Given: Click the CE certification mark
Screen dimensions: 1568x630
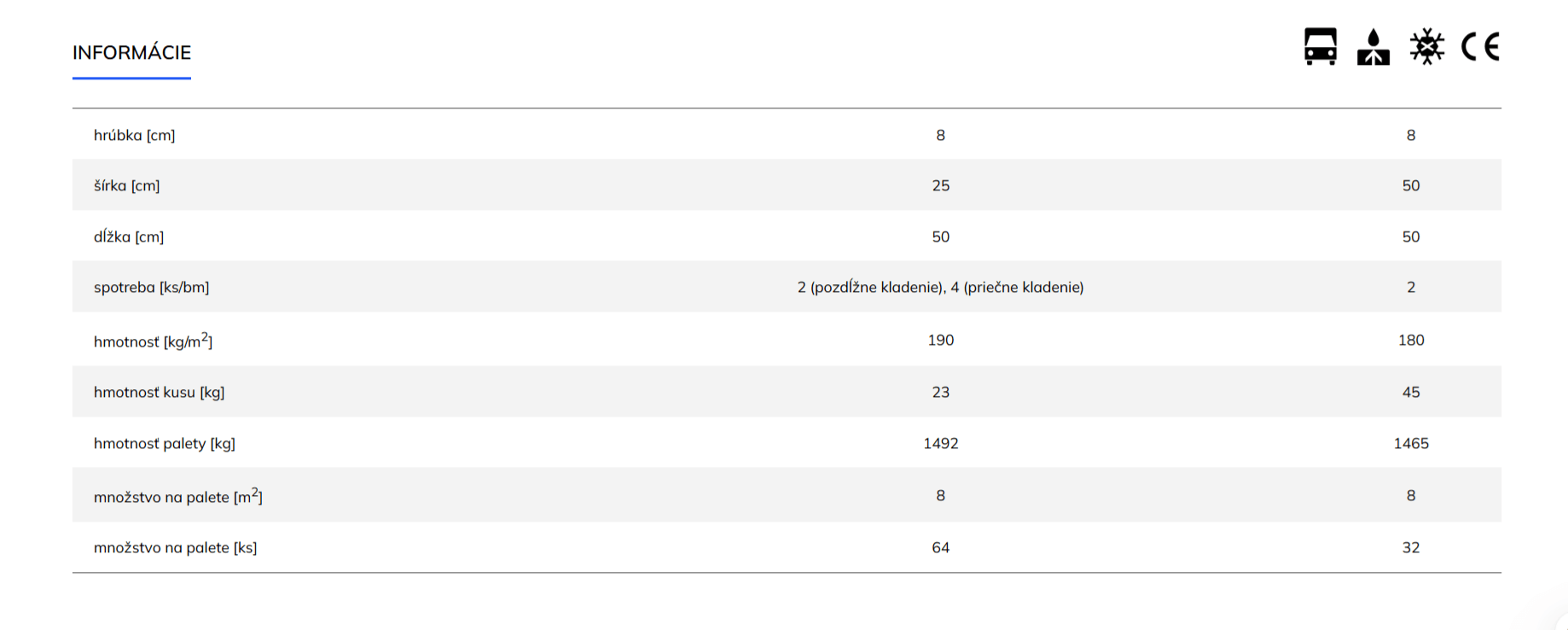Looking at the screenshot, I should click(x=1480, y=46).
